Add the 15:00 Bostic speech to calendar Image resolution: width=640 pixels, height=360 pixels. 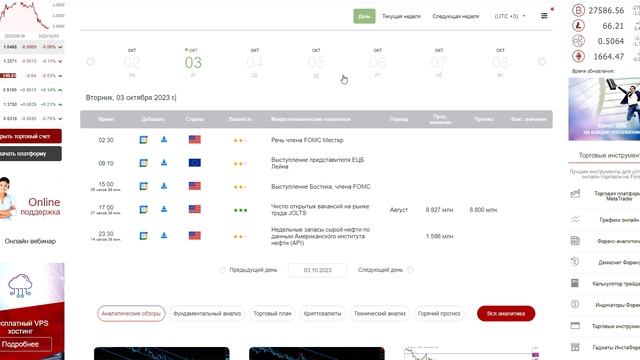pyautogui.click(x=143, y=186)
